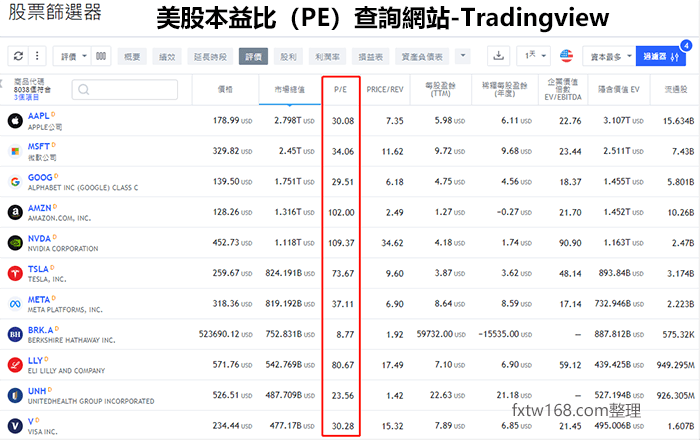This screenshot has width=700, height=440.
Task: Open the META ticker link
Action: pyautogui.click(x=39, y=299)
